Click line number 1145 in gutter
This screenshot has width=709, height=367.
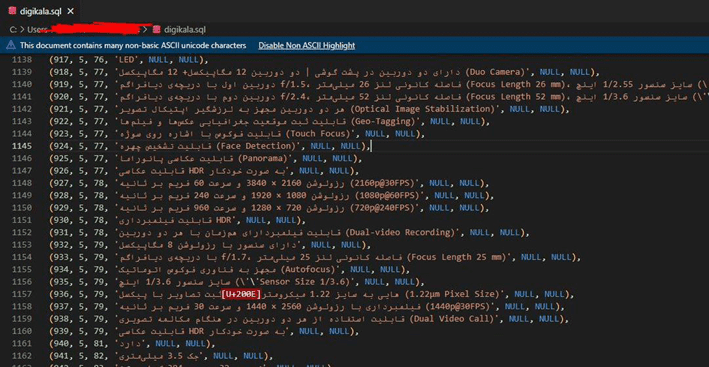tap(23, 146)
